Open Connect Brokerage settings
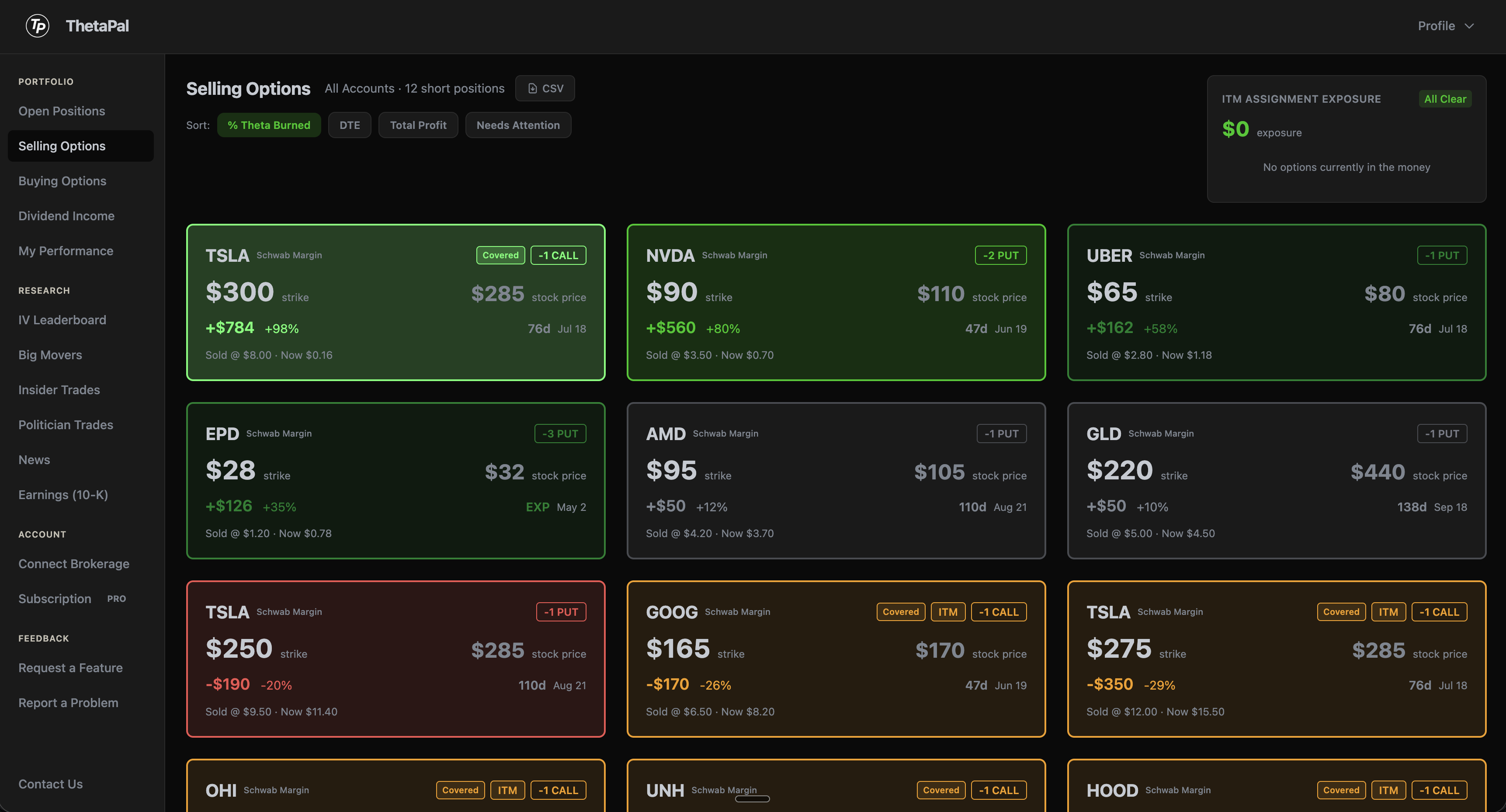 click(81, 563)
